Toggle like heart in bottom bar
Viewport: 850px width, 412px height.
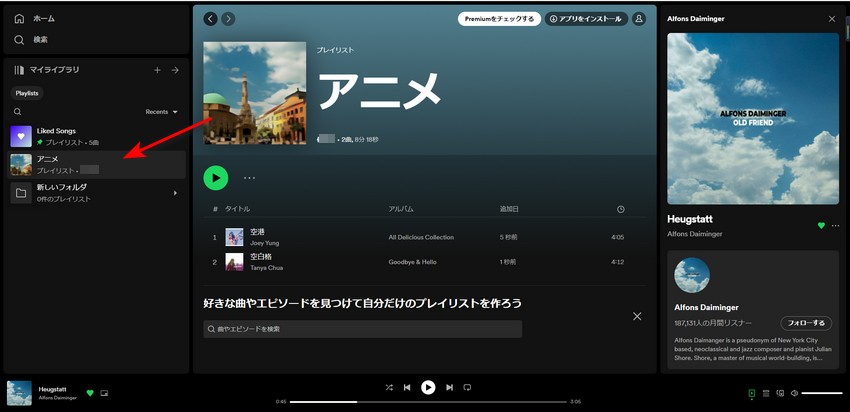(x=90, y=393)
